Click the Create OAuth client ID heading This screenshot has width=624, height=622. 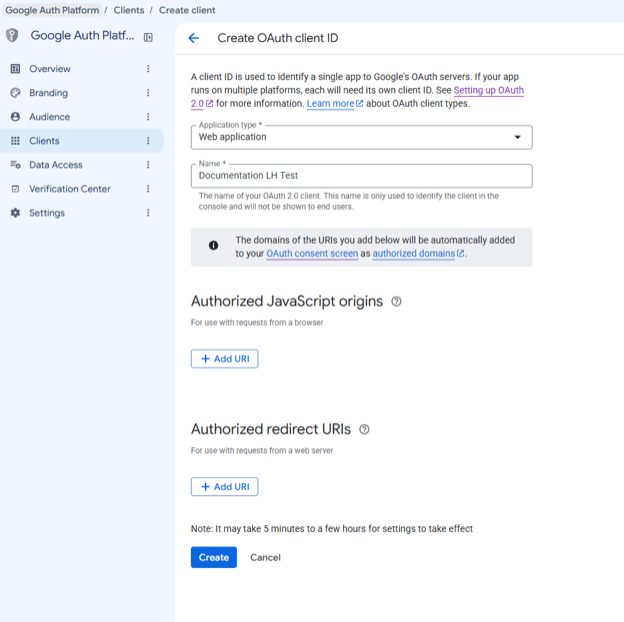(x=278, y=38)
